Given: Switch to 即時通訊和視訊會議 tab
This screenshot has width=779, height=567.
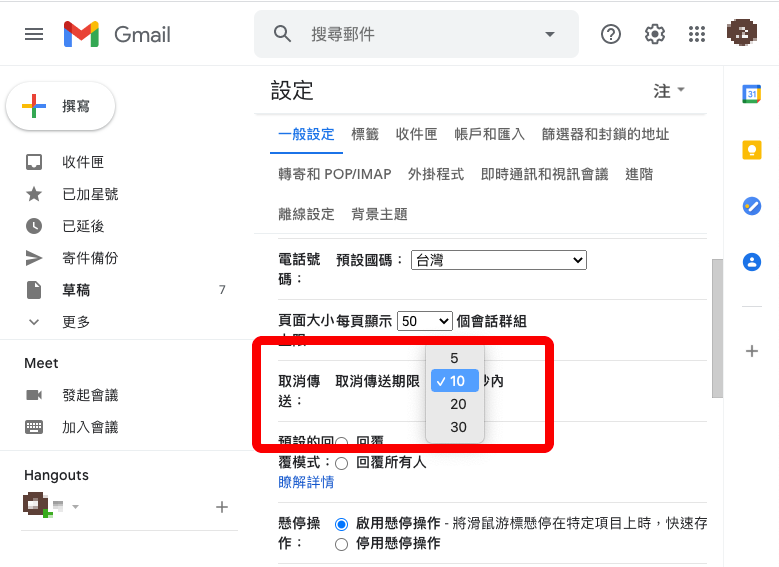Looking at the screenshot, I should 545,174.
